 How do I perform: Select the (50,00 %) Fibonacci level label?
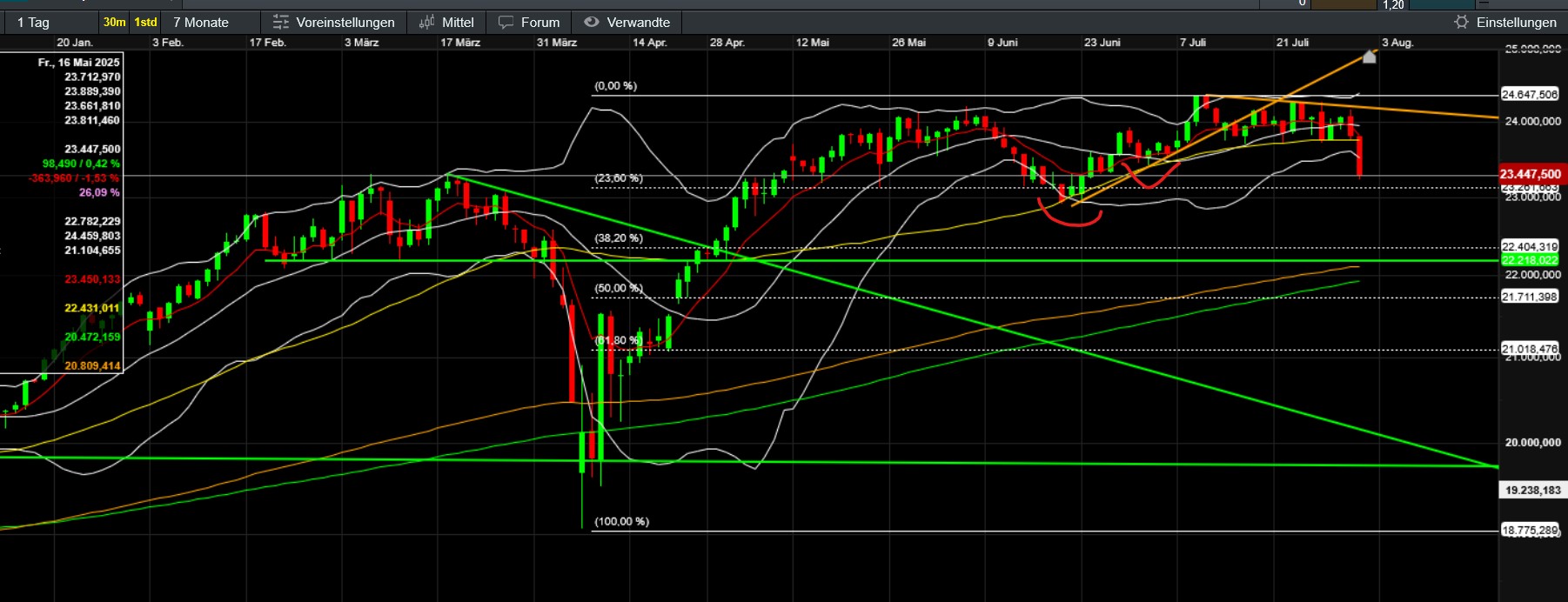click(x=618, y=288)
